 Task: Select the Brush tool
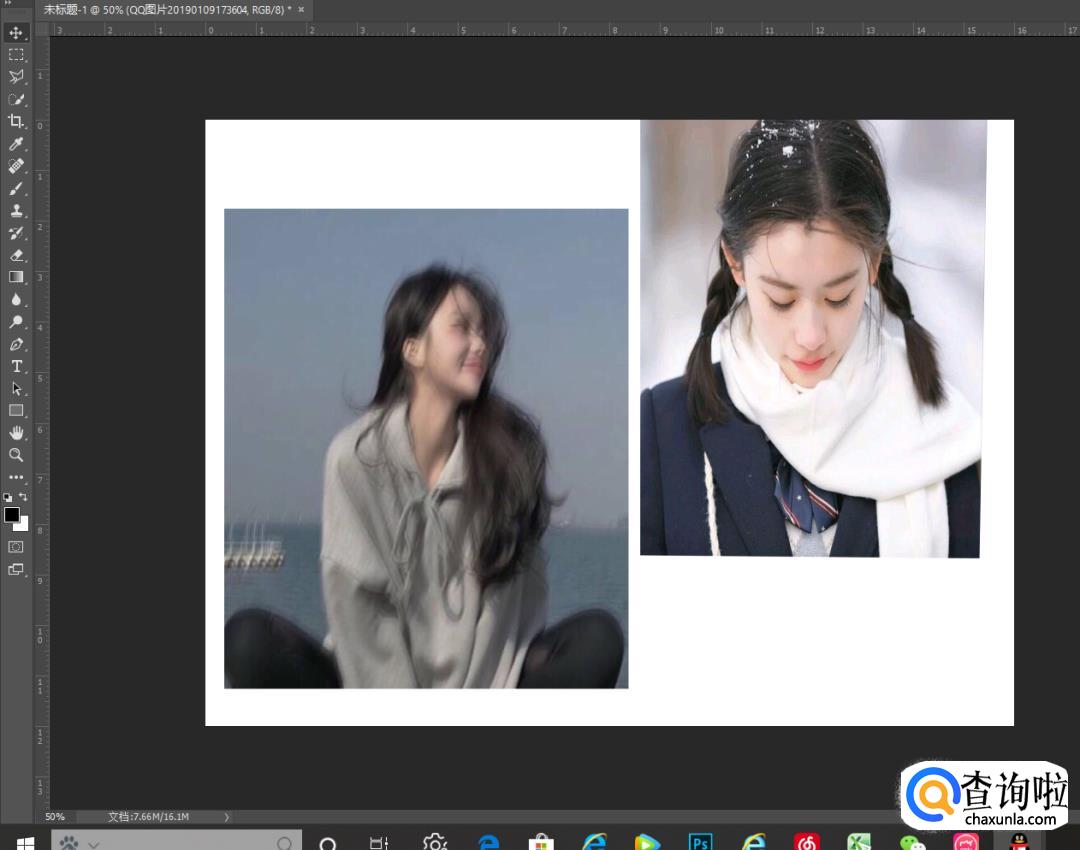click(x=16, y=188)
